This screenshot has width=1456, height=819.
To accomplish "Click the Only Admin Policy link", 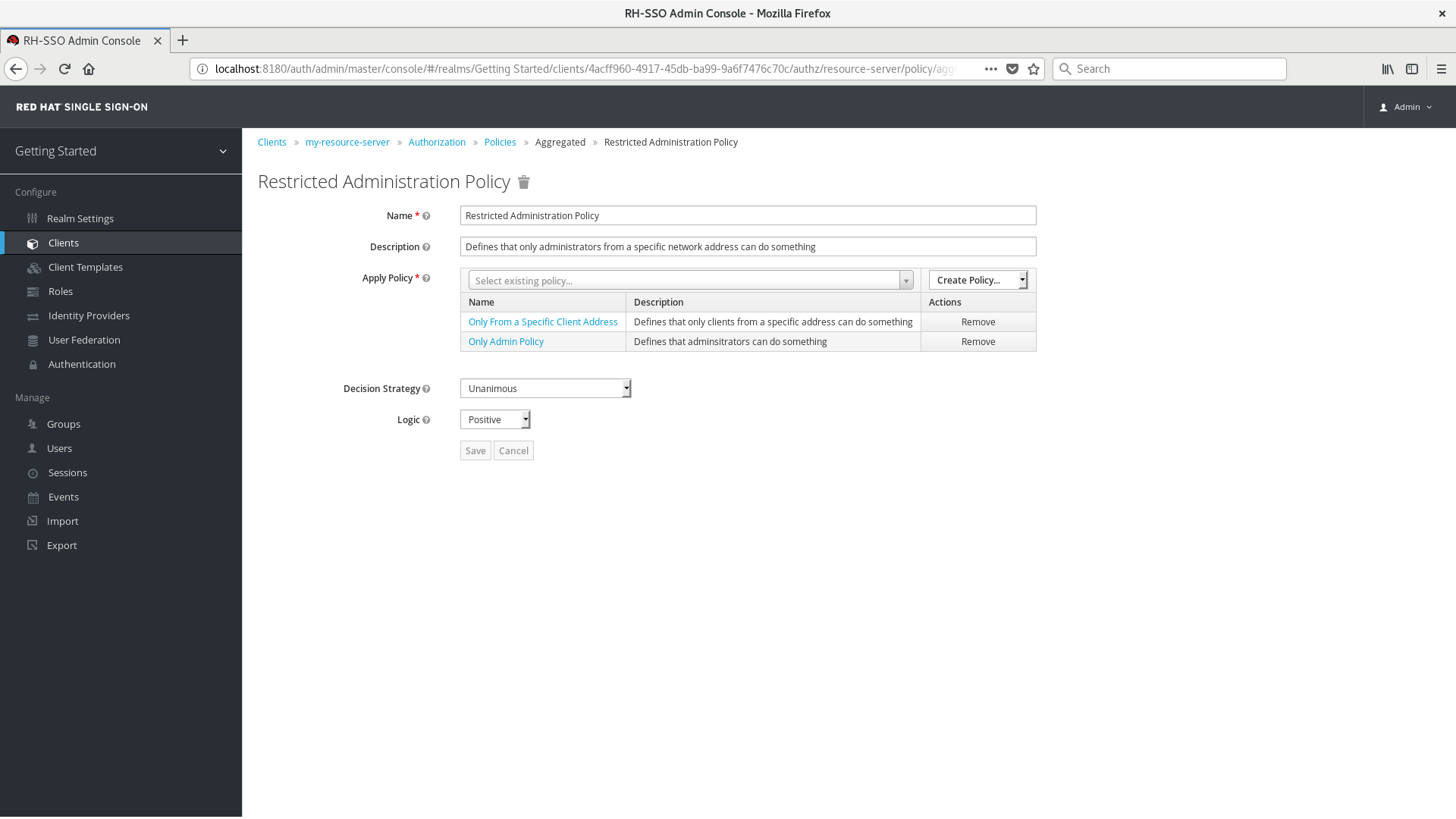I will (x=506, y=341).
